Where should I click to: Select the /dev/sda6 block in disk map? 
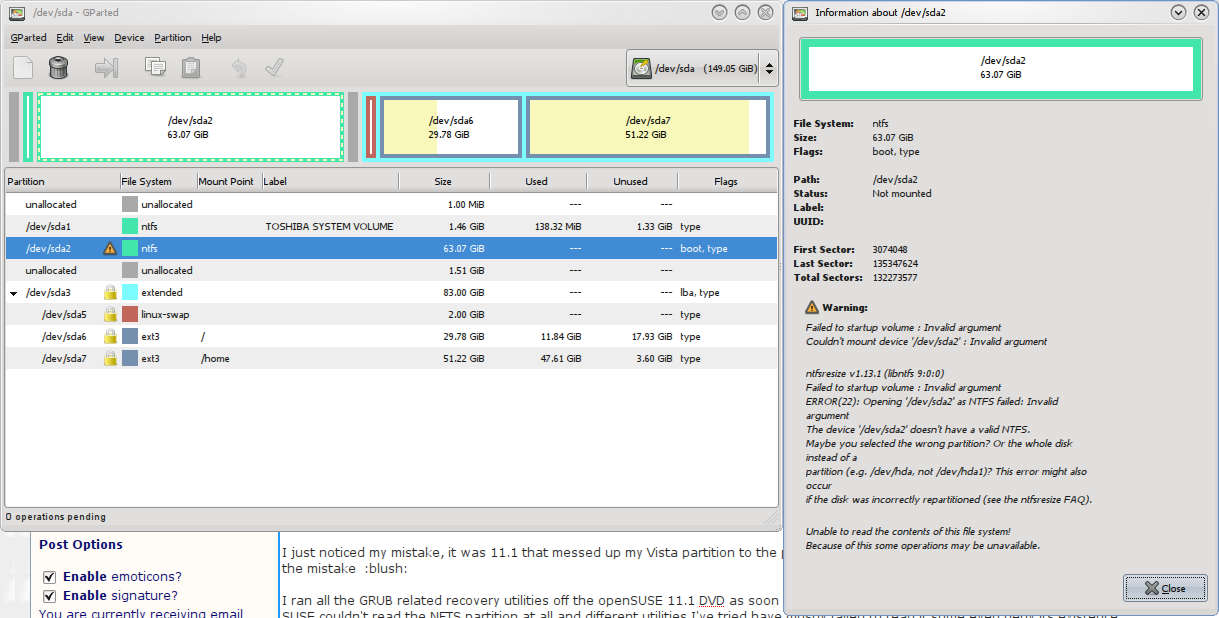click(450, 127)
